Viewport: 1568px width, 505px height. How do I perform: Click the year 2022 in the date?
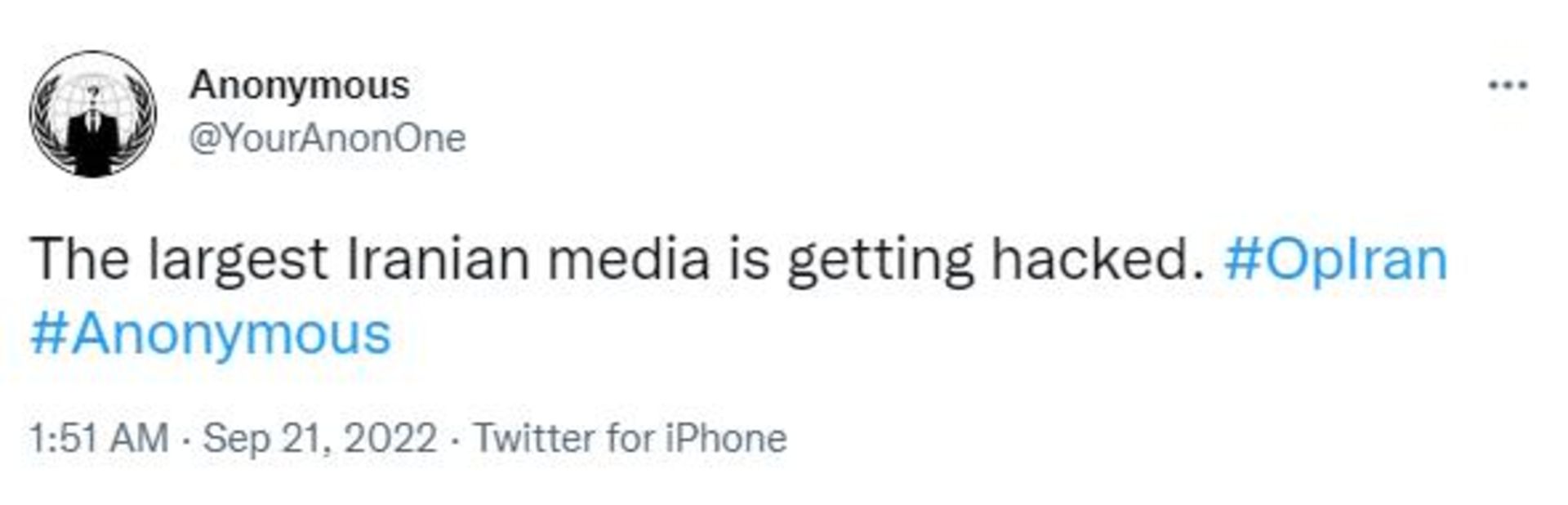point(390,438)
